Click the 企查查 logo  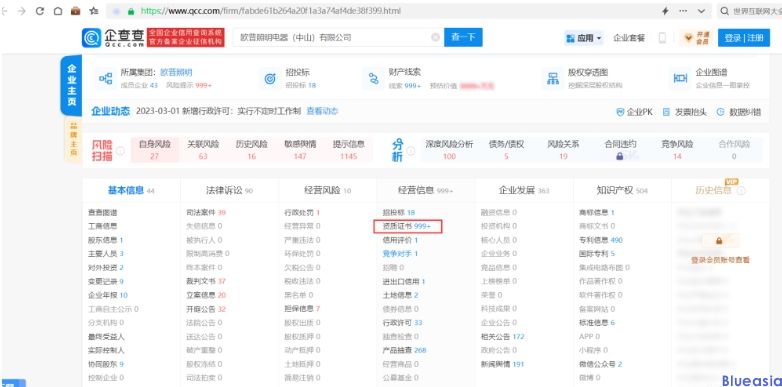tap(114, 37)
